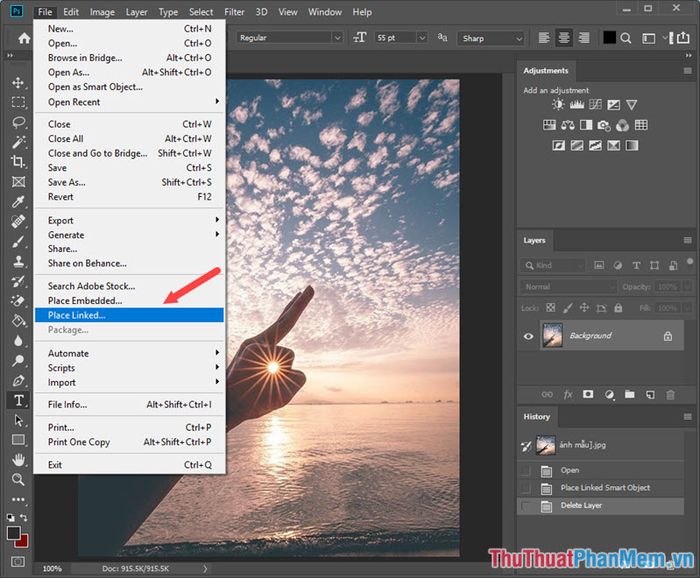Select the Eyedropper tool
The image size is (700, 578).
coord(18,202)
